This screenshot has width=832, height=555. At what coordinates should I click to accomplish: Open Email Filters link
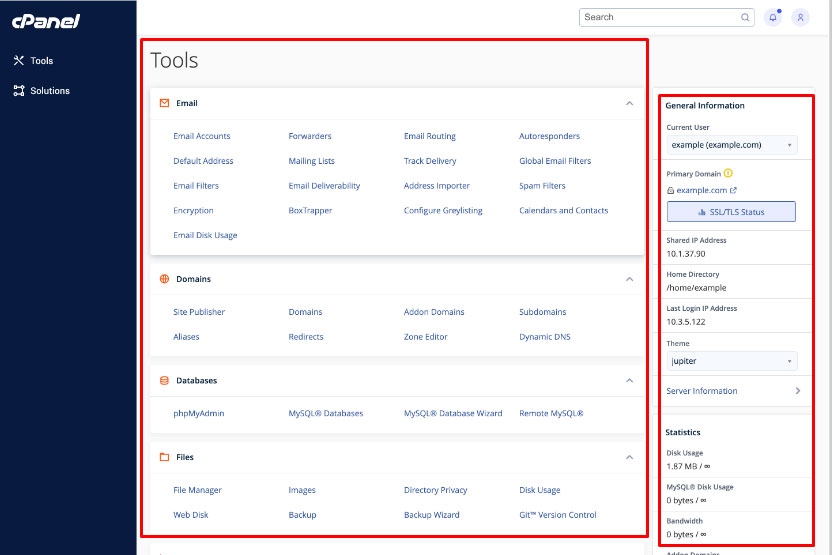click(x=196, y=186)
